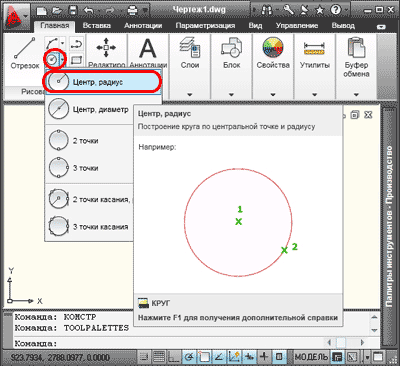Expand the Блок panel arrow

click(x=232, y=95)
